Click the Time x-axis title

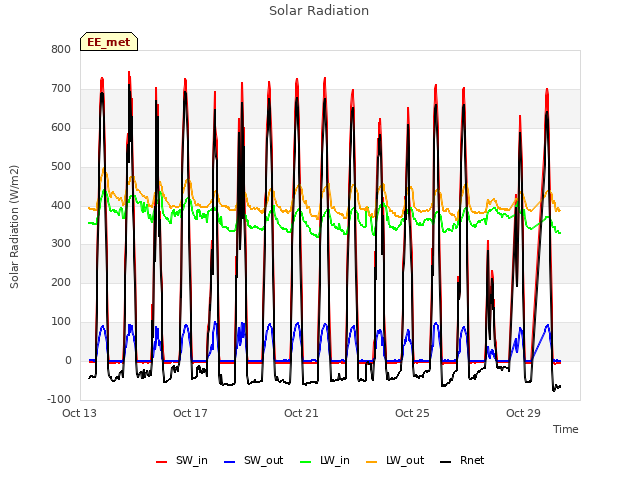pyautogui.click(x=566, y=429)
